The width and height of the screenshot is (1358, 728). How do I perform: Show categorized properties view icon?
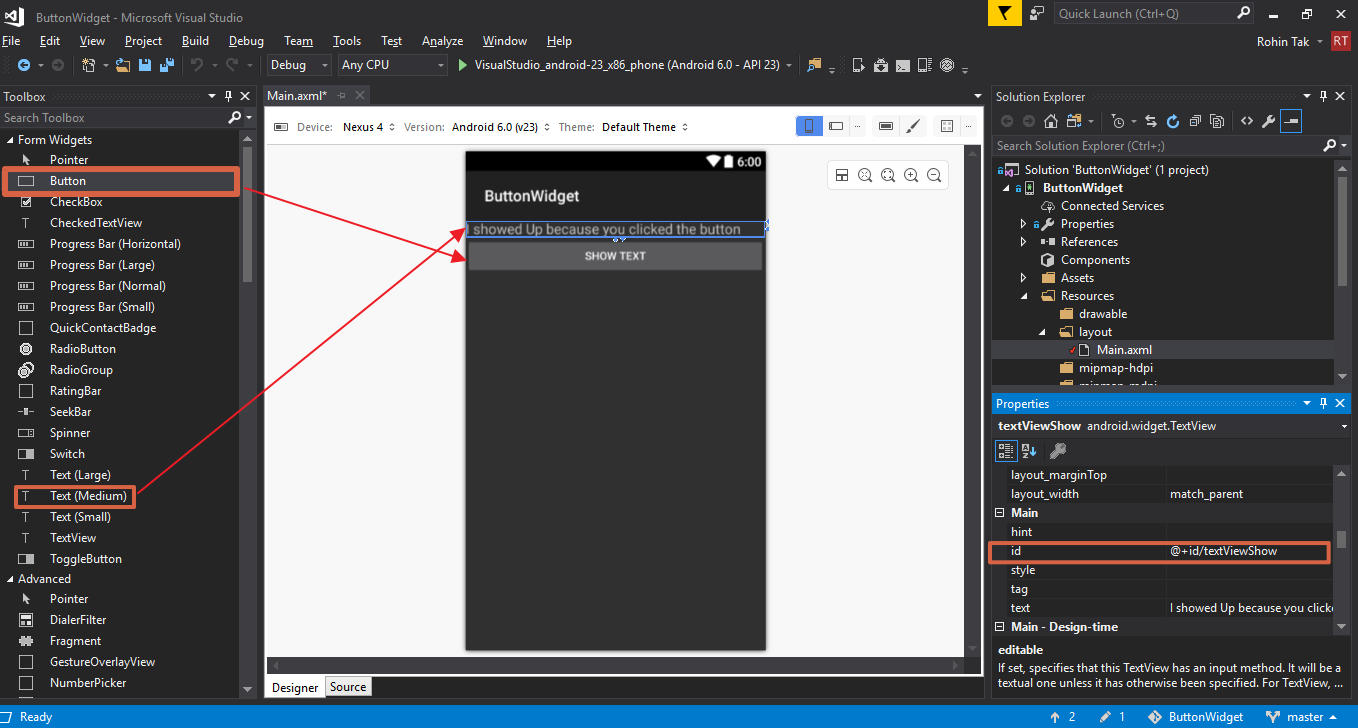tap(1007, 451)
